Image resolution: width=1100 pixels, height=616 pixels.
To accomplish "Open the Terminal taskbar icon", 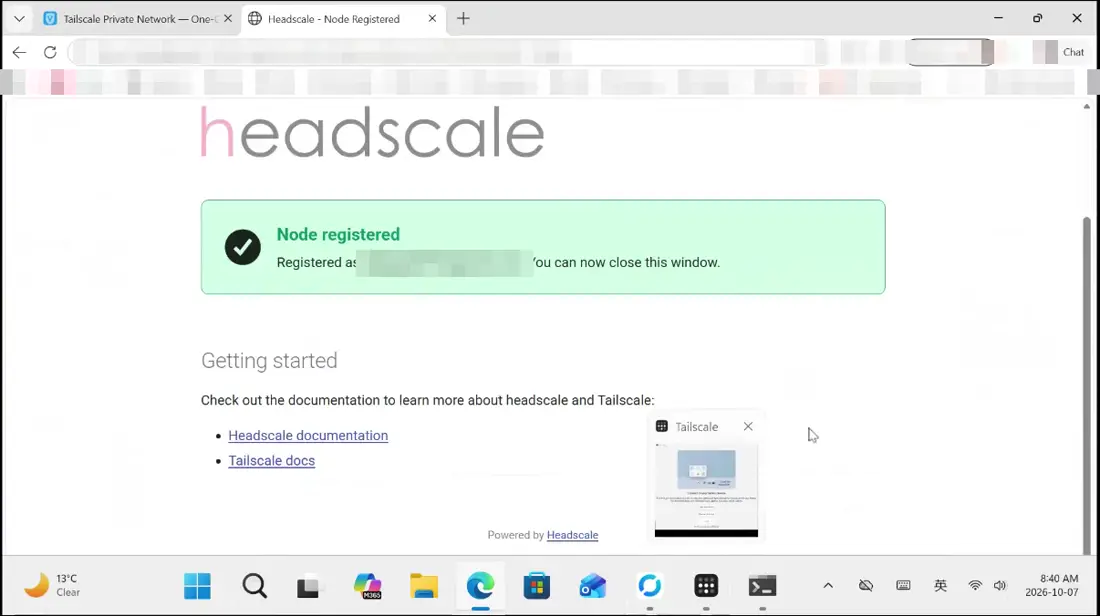I will 763,586.
